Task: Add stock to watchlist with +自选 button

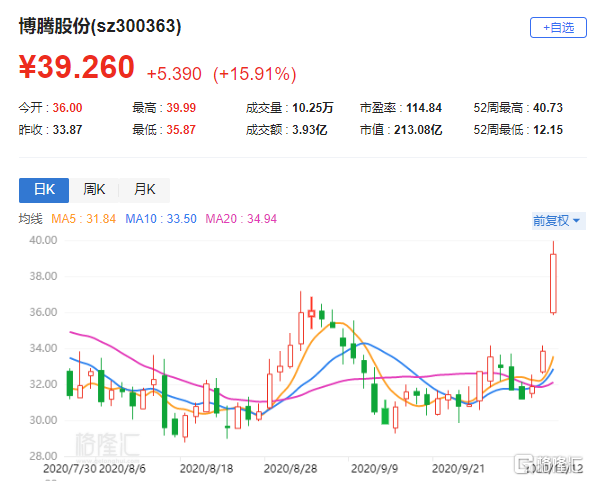Action: pos(558,27)
